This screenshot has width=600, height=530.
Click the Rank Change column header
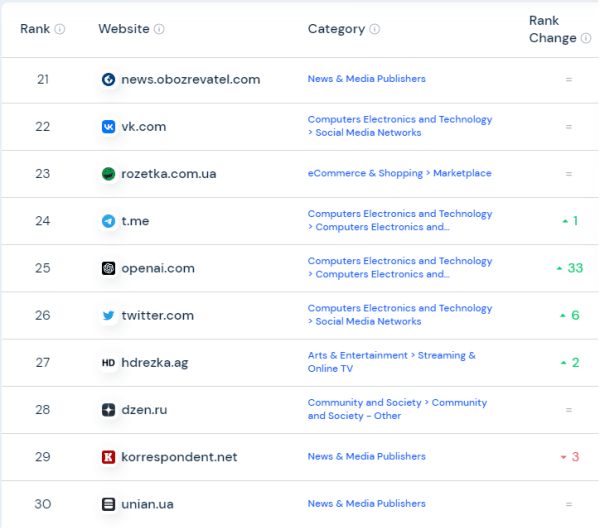coord(544,29)
